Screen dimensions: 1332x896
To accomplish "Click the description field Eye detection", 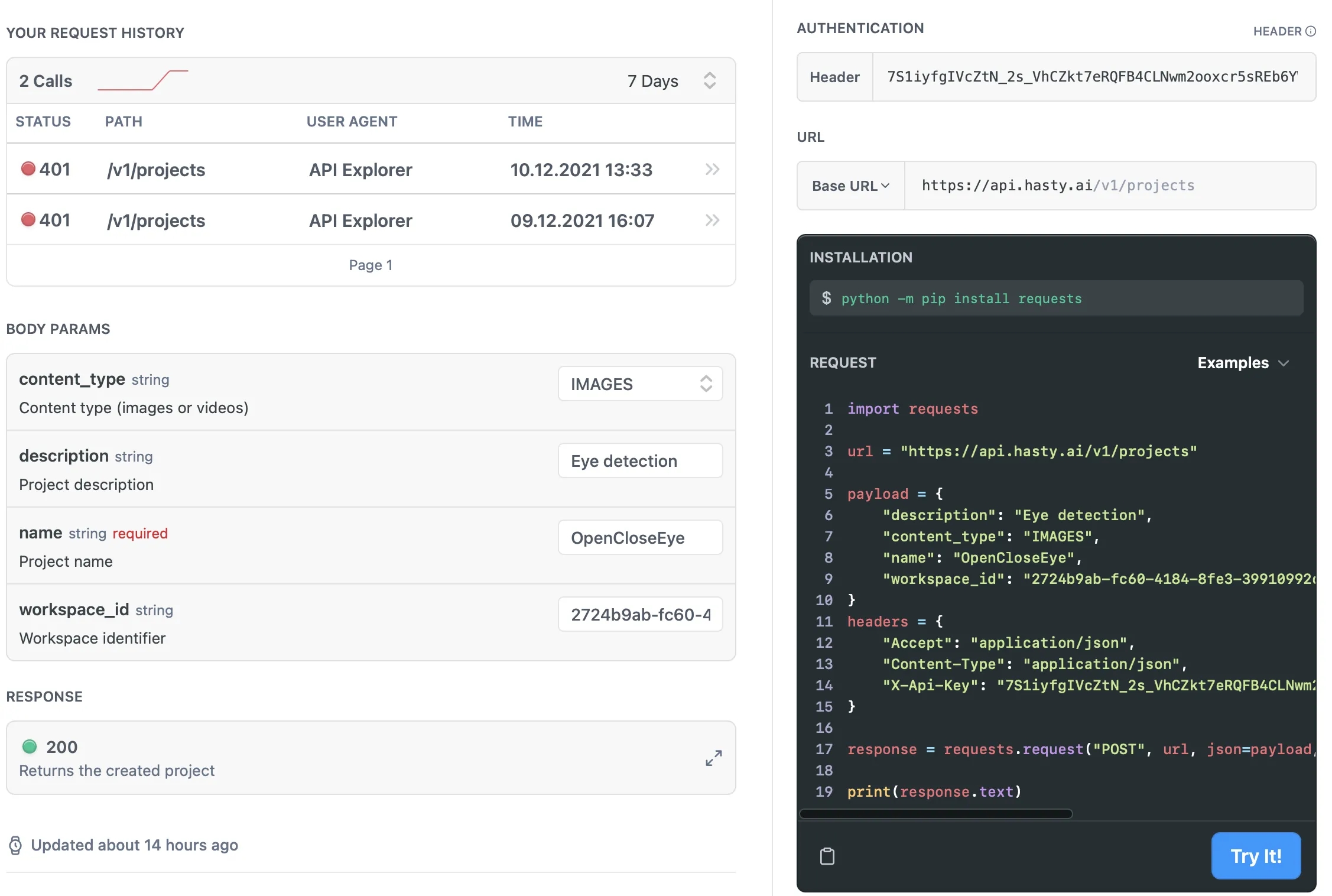I will tap(640, 461).
